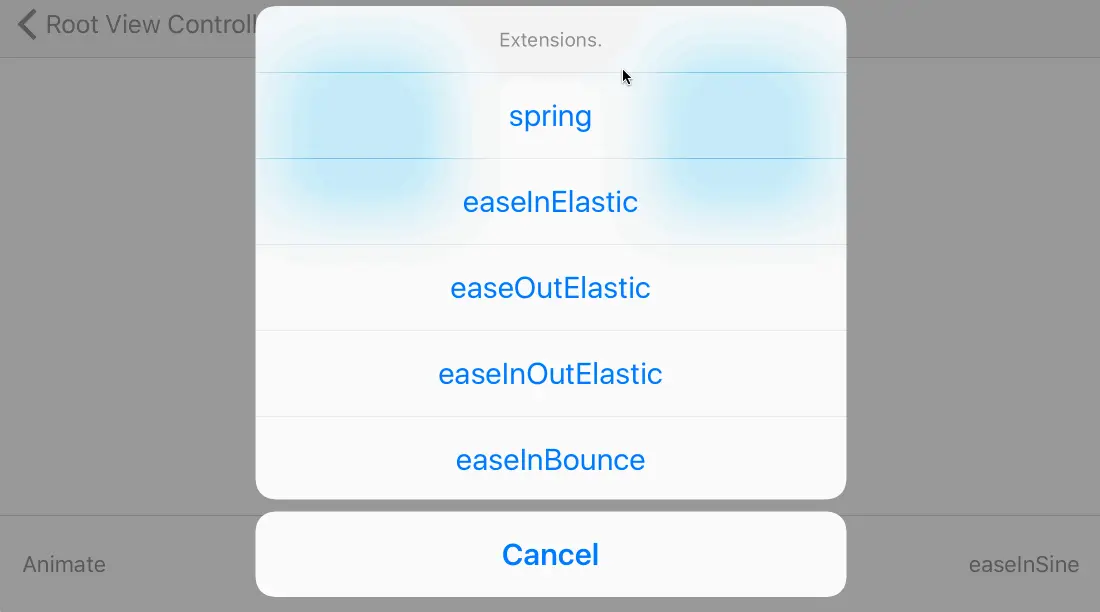Tap easeInBounce, the last list entry
Screen dimensions: 1100x612
[x=550, y=460]
